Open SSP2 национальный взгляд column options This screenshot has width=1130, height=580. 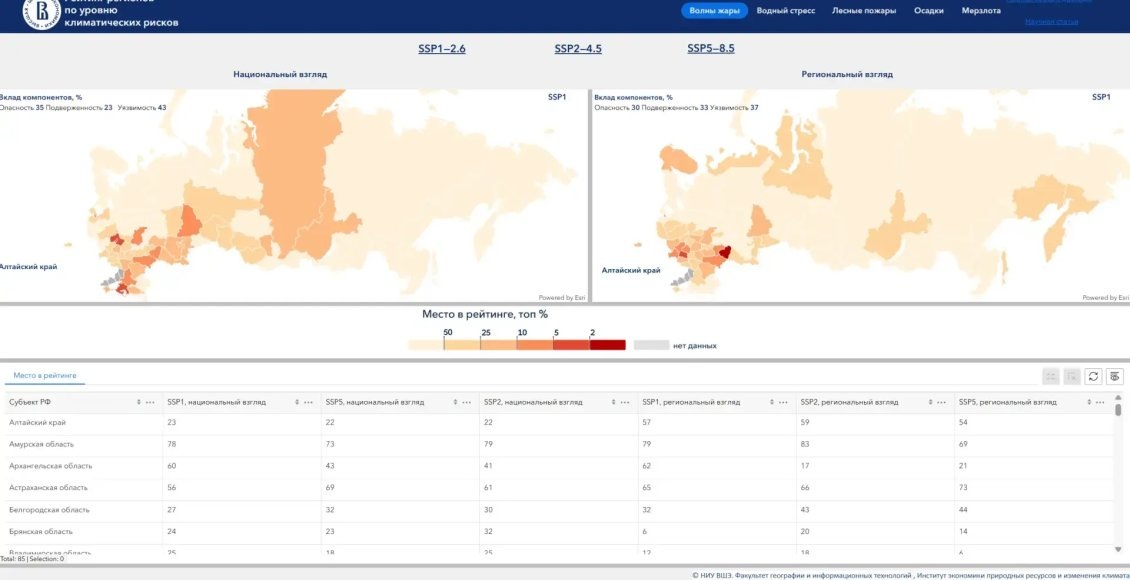(625, 402)
